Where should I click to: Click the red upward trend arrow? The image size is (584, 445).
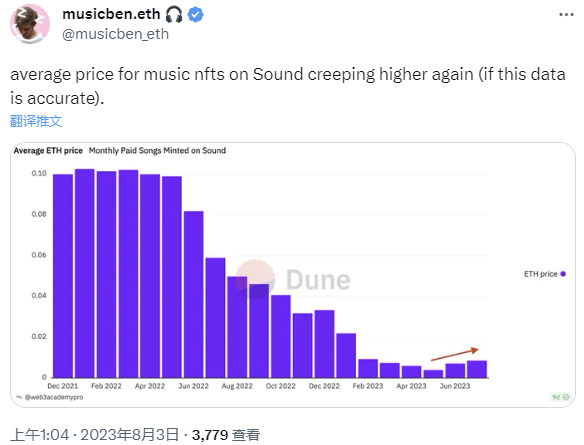454,354
